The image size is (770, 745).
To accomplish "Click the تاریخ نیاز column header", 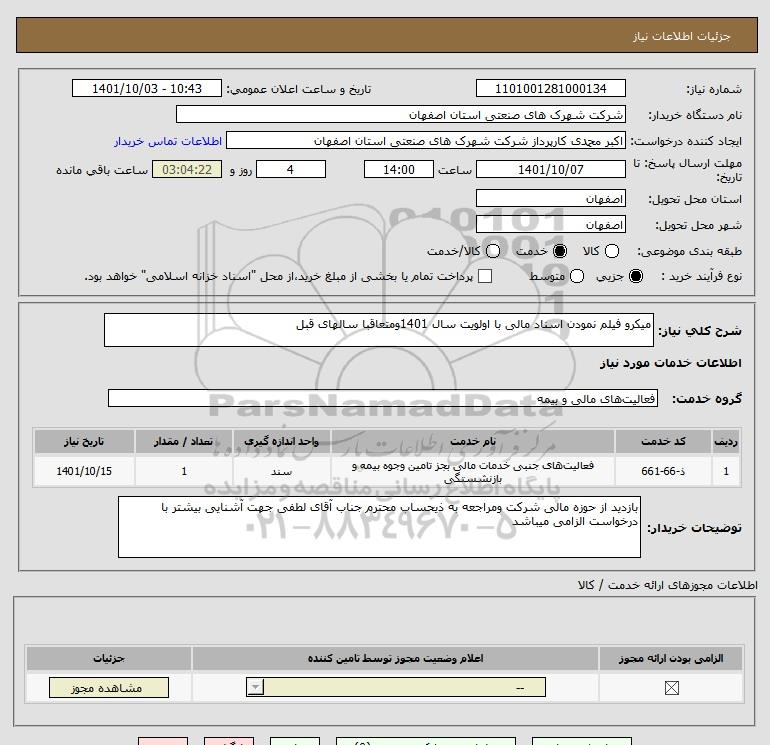I will (84, 441).
